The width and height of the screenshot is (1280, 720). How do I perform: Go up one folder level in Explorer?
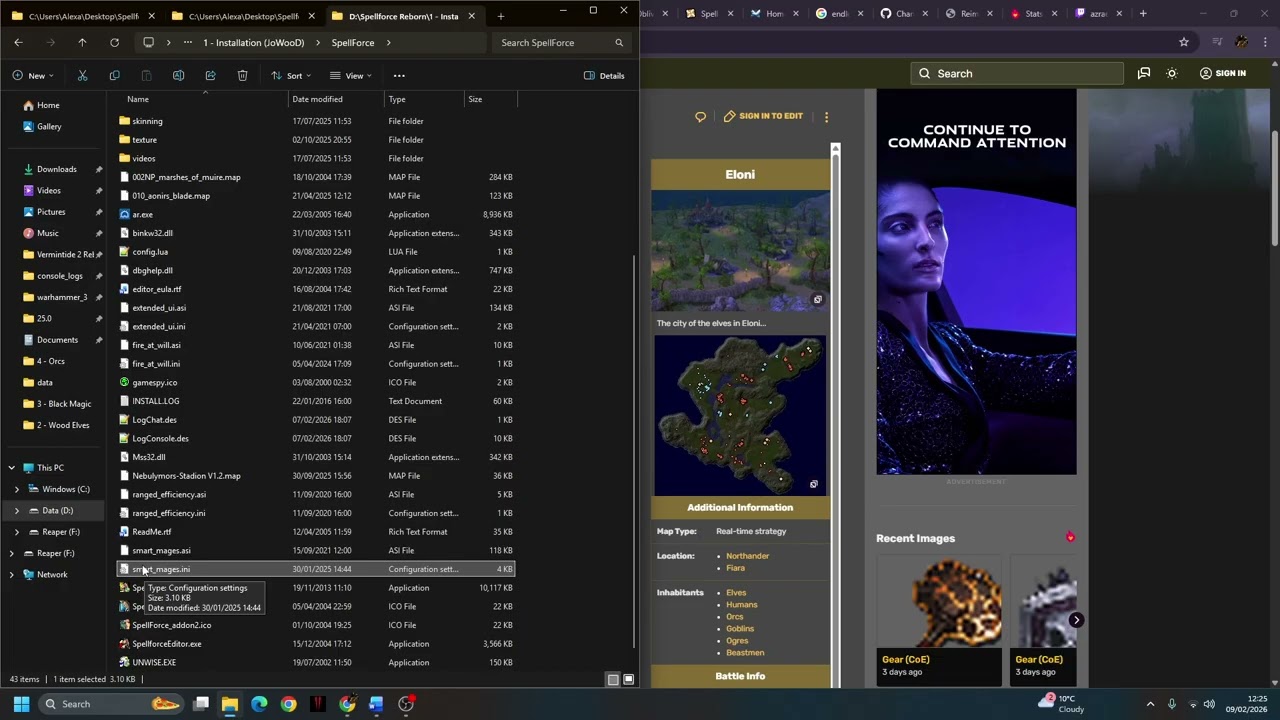pos(82,43)
